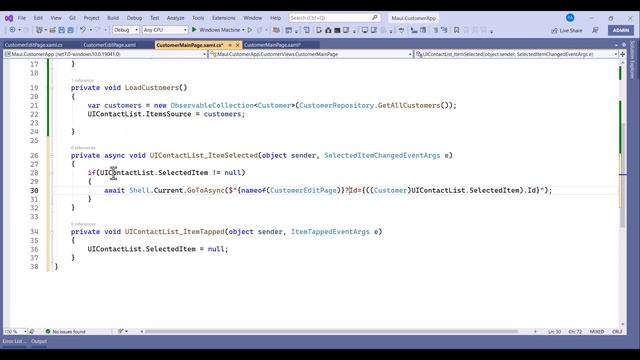The height and width of the screenshot is (360, 640).
Task: Open the Any CPU platform dropdown
Action: pos(165,30)
